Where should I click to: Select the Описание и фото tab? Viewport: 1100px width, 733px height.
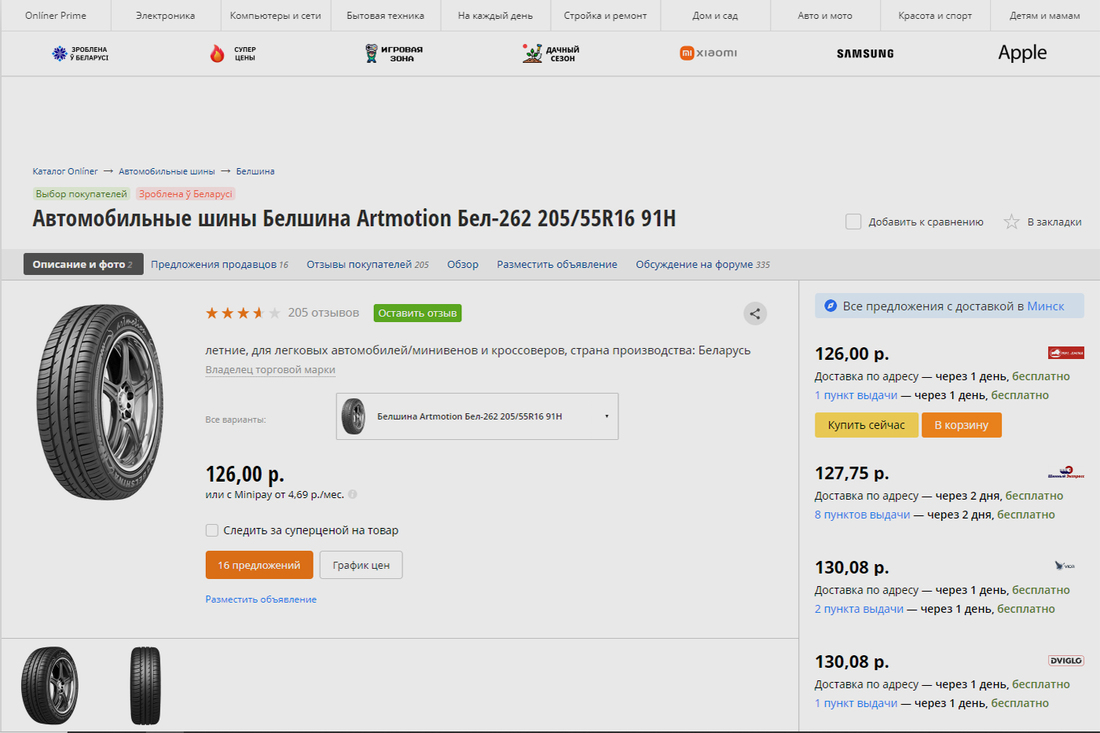83,264
